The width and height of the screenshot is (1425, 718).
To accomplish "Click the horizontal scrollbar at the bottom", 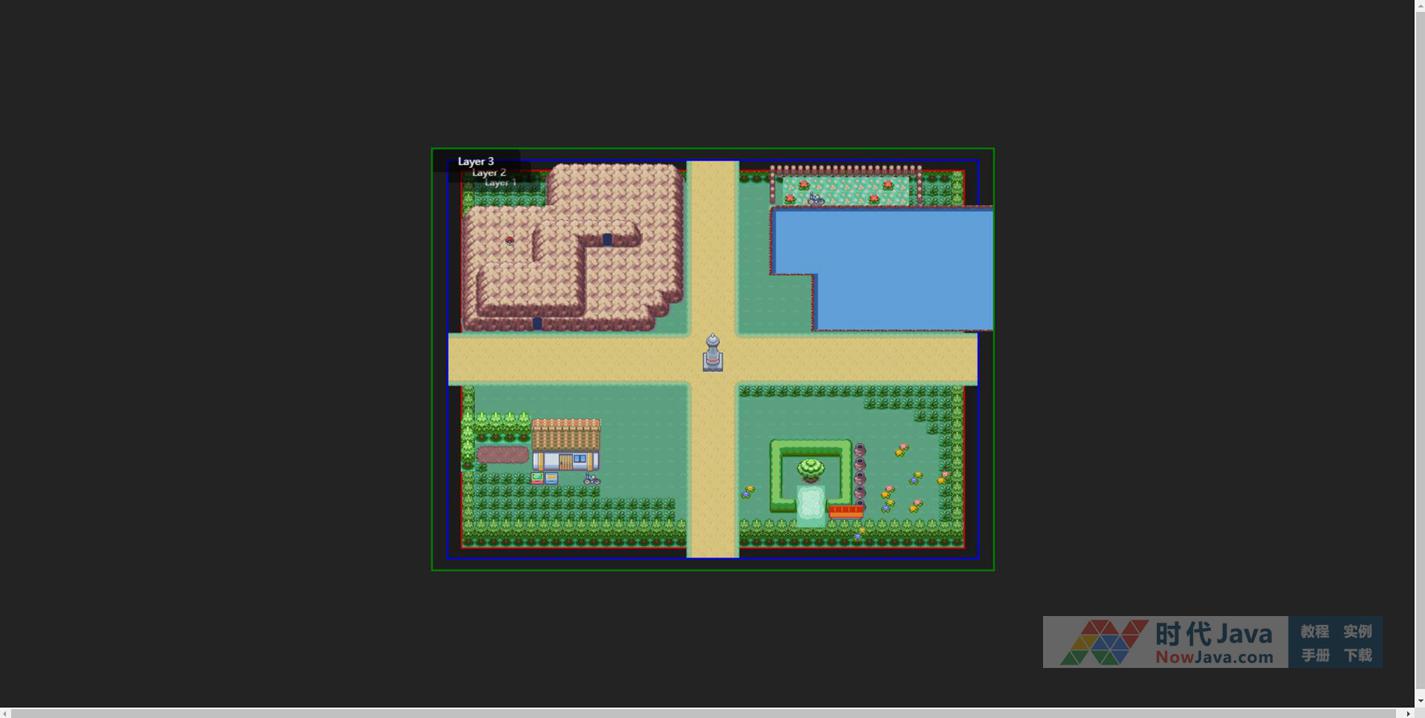I will (x=706, y=713).
